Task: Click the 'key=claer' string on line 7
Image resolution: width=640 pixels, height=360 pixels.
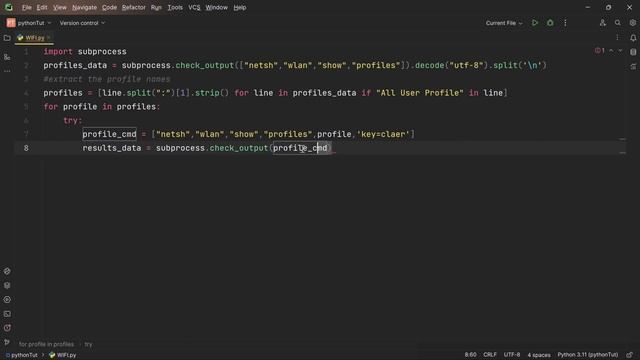Action: click(383, 134)
